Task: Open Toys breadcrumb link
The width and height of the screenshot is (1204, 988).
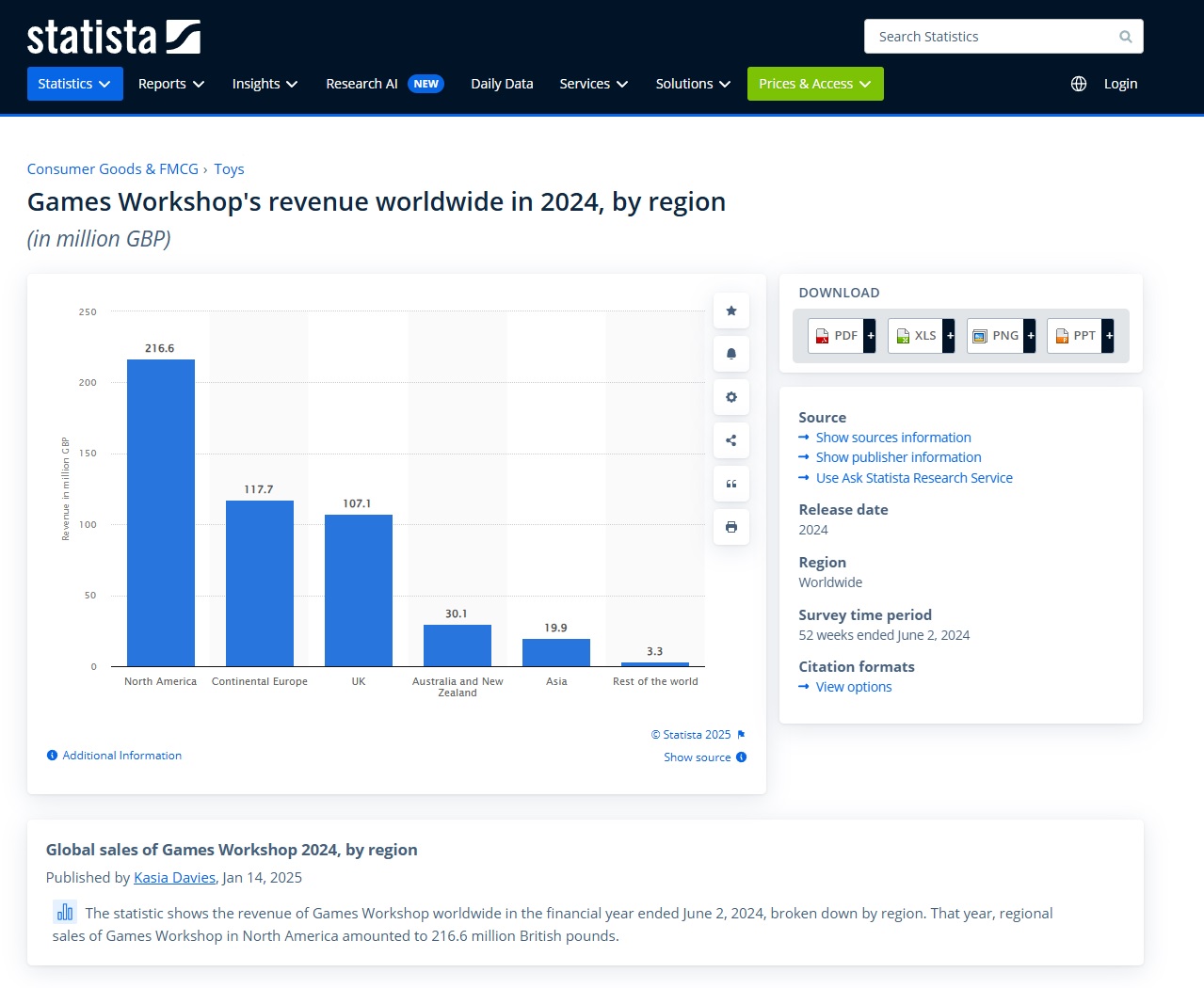Action: coord(229,169)
